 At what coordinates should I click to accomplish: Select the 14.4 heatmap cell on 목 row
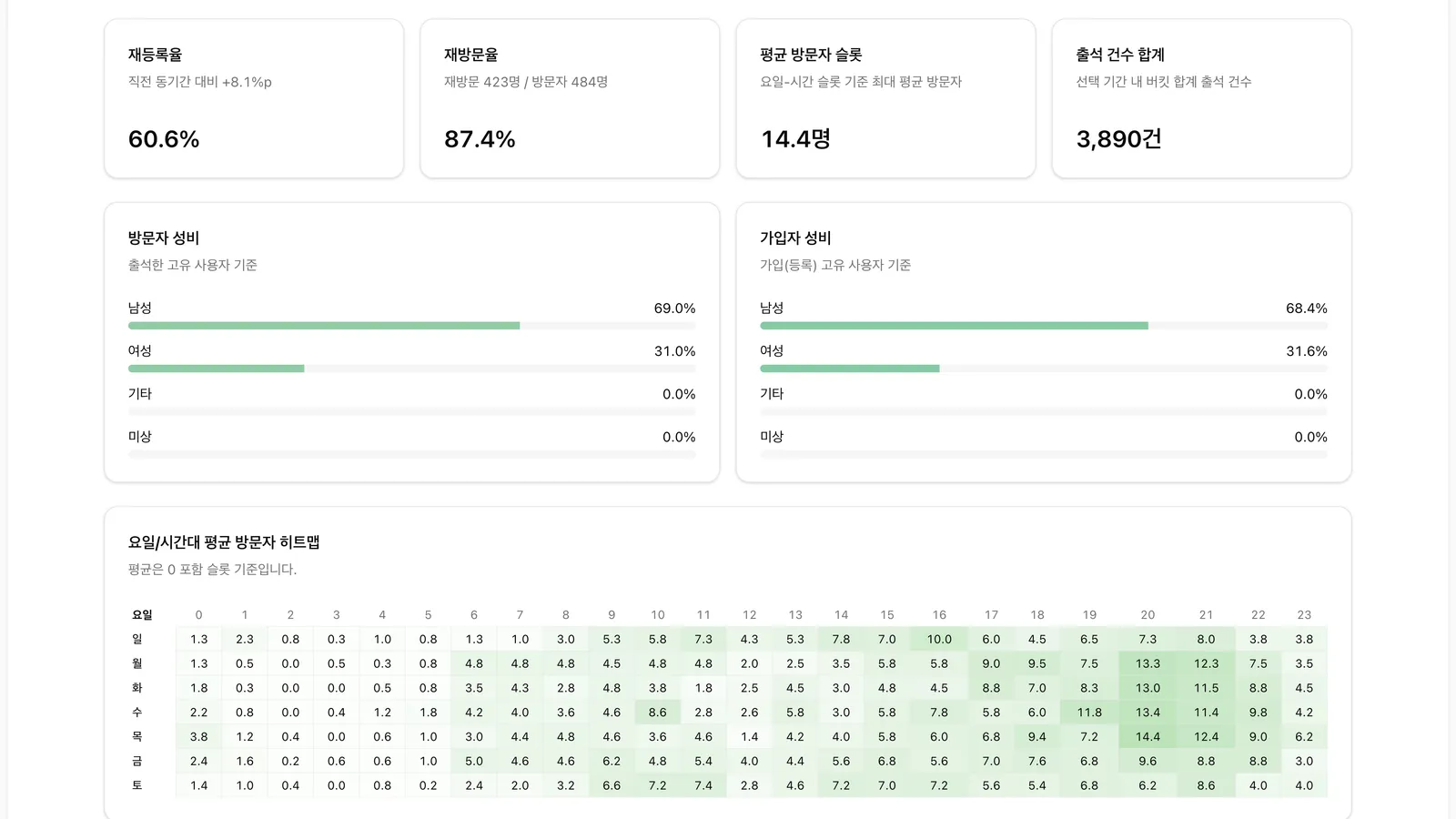tap(1148, 736)
